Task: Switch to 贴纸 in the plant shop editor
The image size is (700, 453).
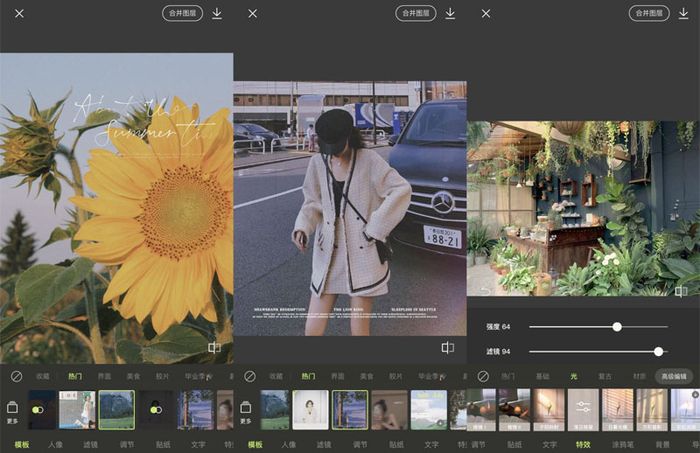Action: (x=515, y=444)
